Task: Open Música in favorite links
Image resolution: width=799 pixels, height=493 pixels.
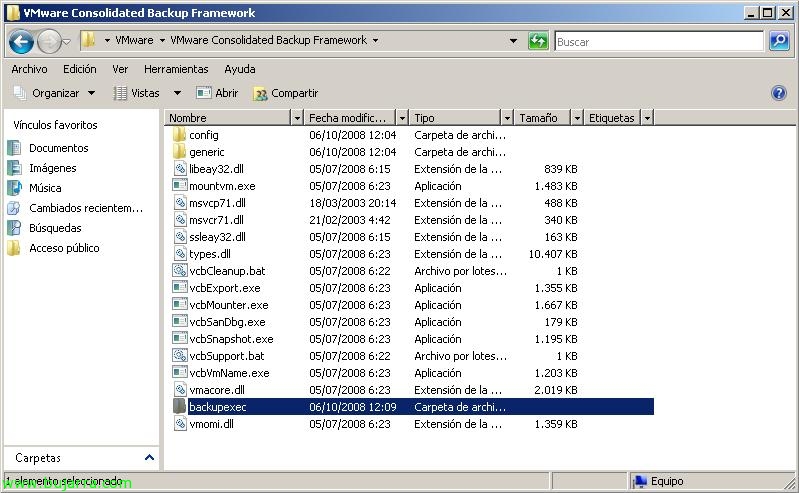Action: 45,188
